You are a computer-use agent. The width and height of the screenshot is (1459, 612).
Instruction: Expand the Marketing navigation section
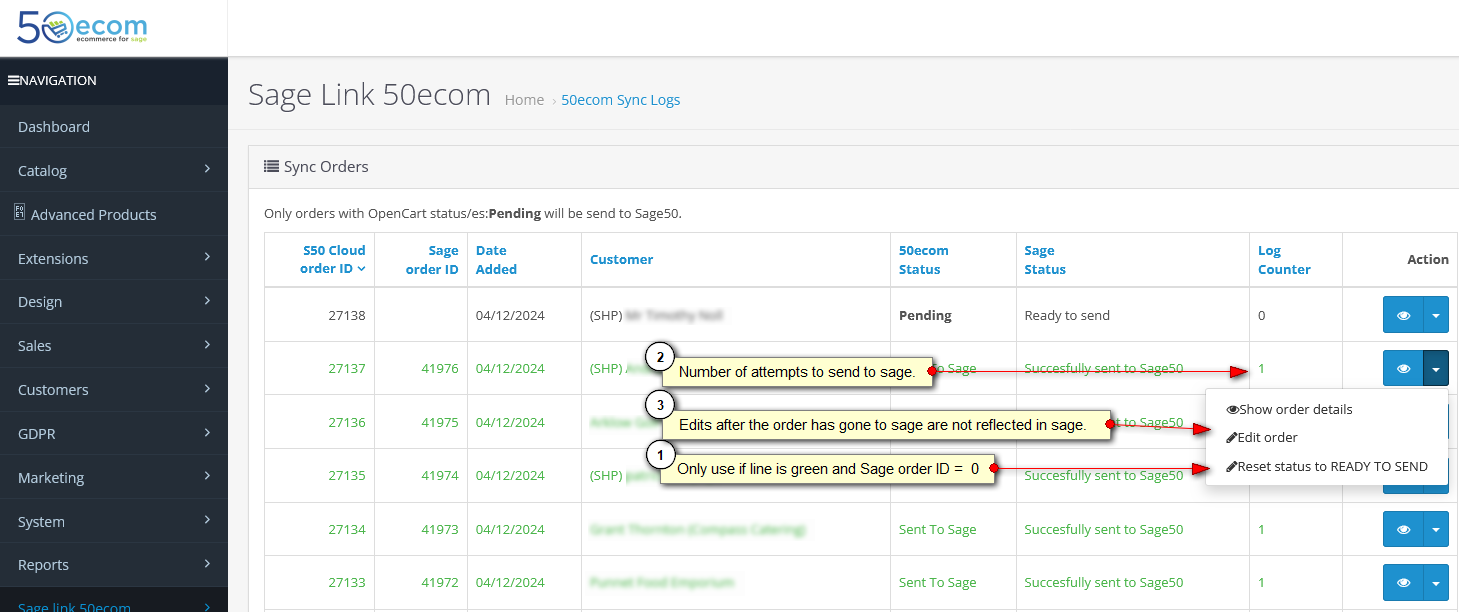click(x=114, y=477)
